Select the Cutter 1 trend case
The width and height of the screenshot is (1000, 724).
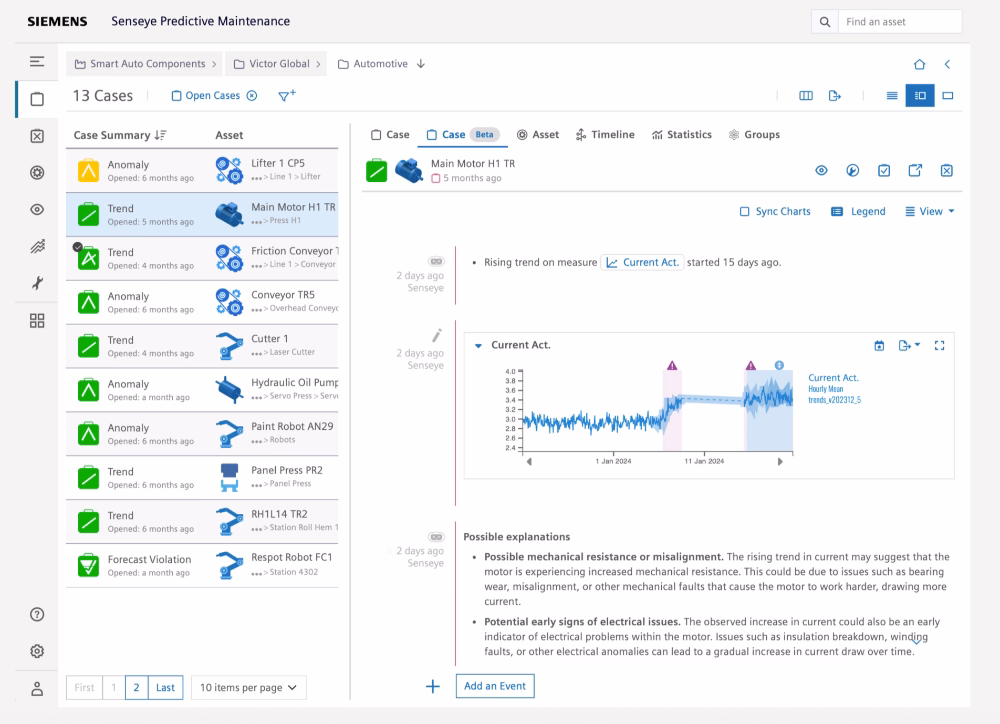pos(202,346)
